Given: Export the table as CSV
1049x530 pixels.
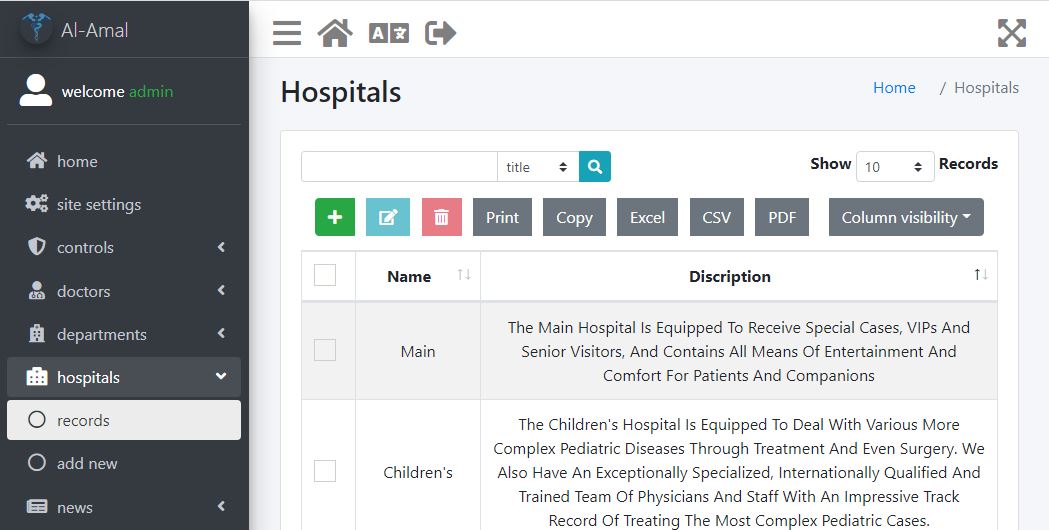Looking at the screenshot, I should (717, 217).
